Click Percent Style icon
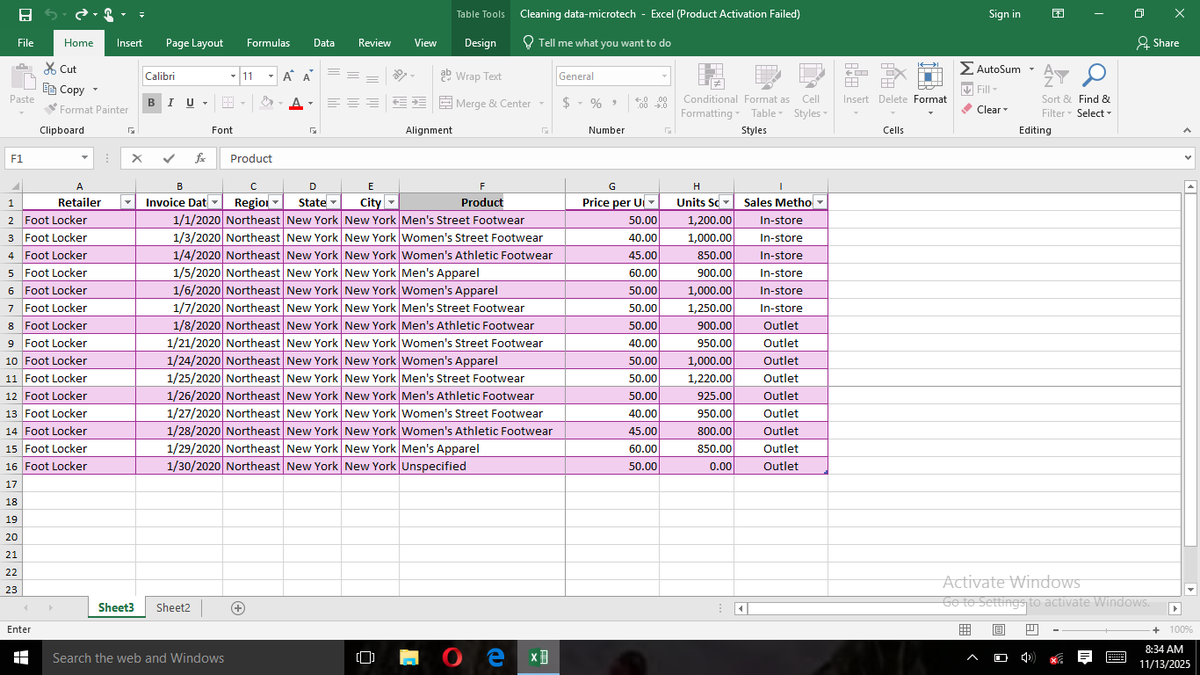 pos(595,103)
